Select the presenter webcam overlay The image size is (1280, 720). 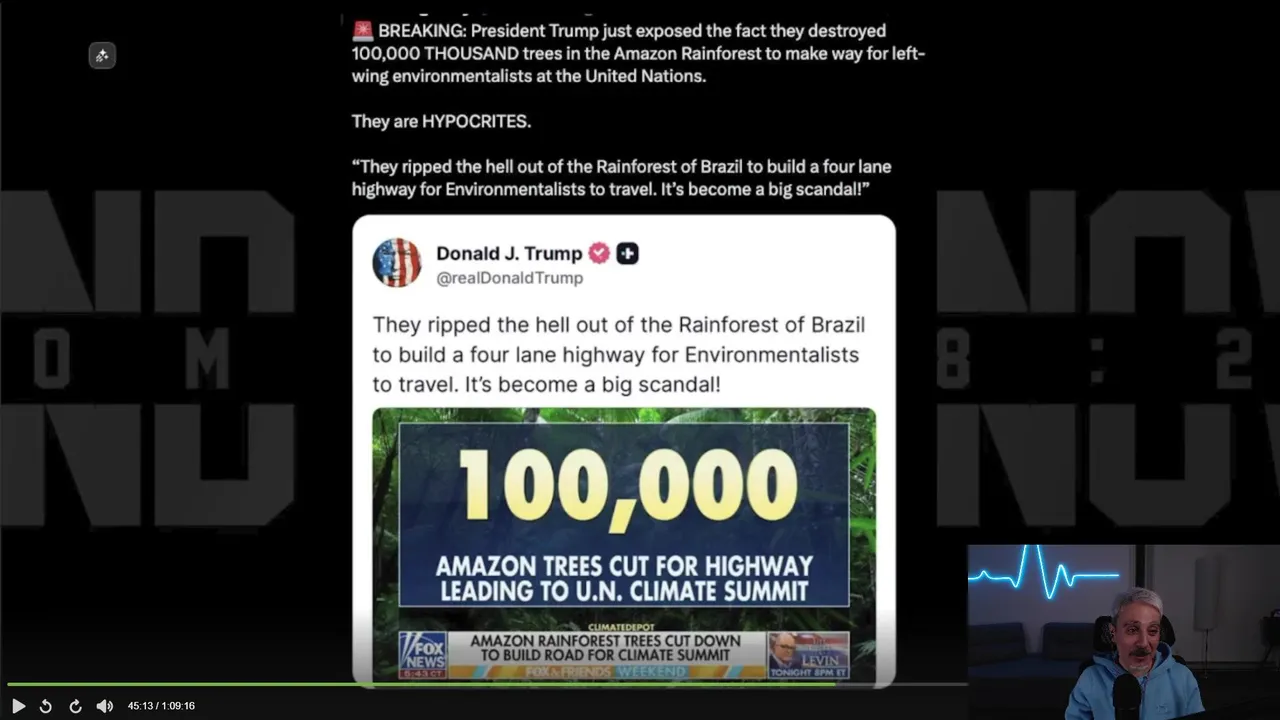click(1124, 632)
